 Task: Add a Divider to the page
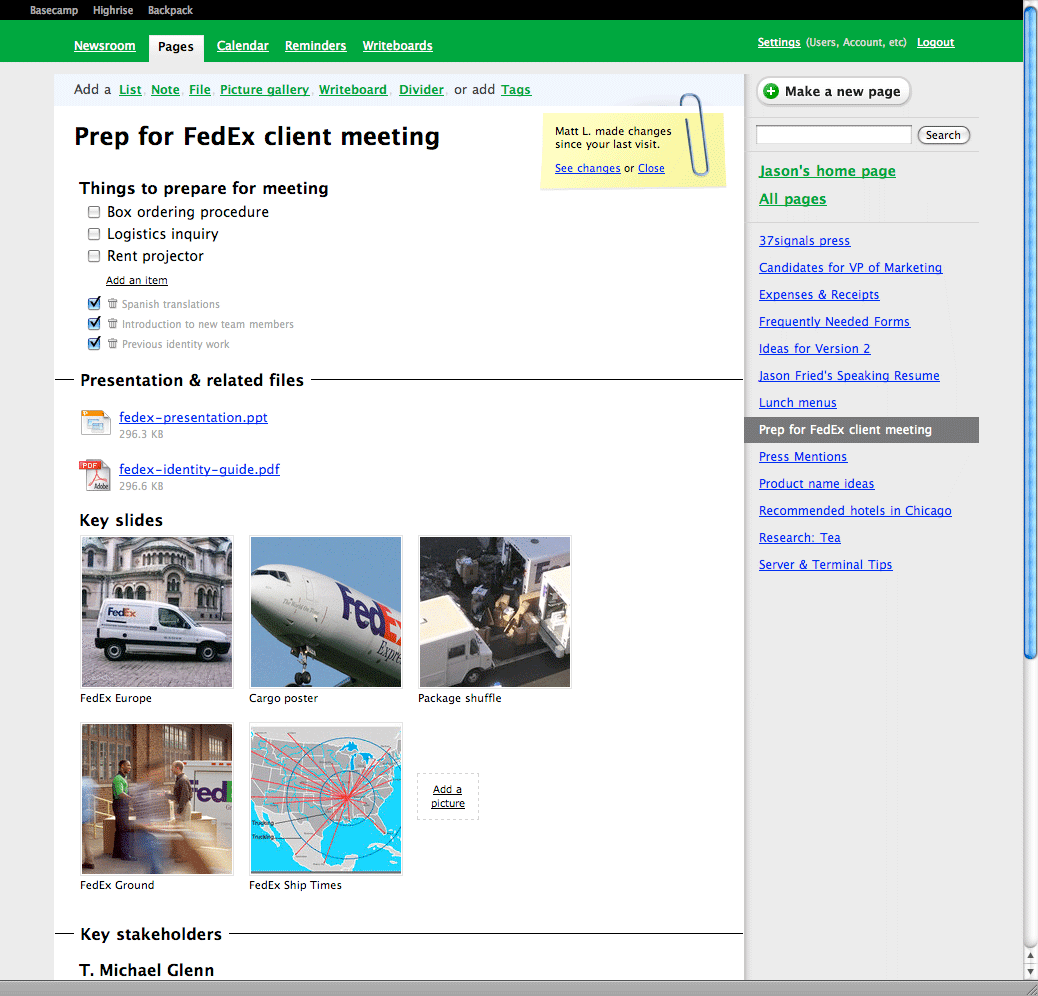click(x=421, y=89)
